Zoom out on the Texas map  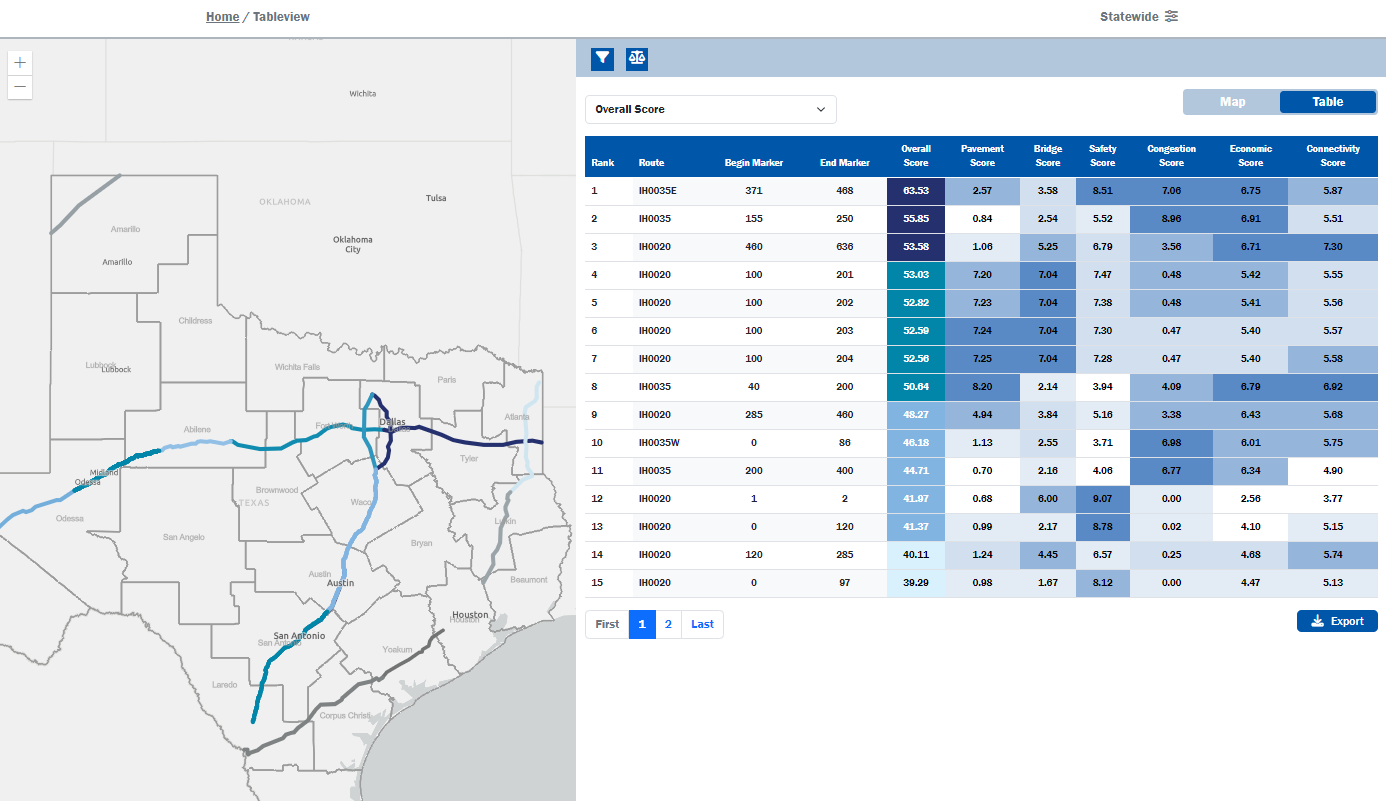click(x=19, y=88)
